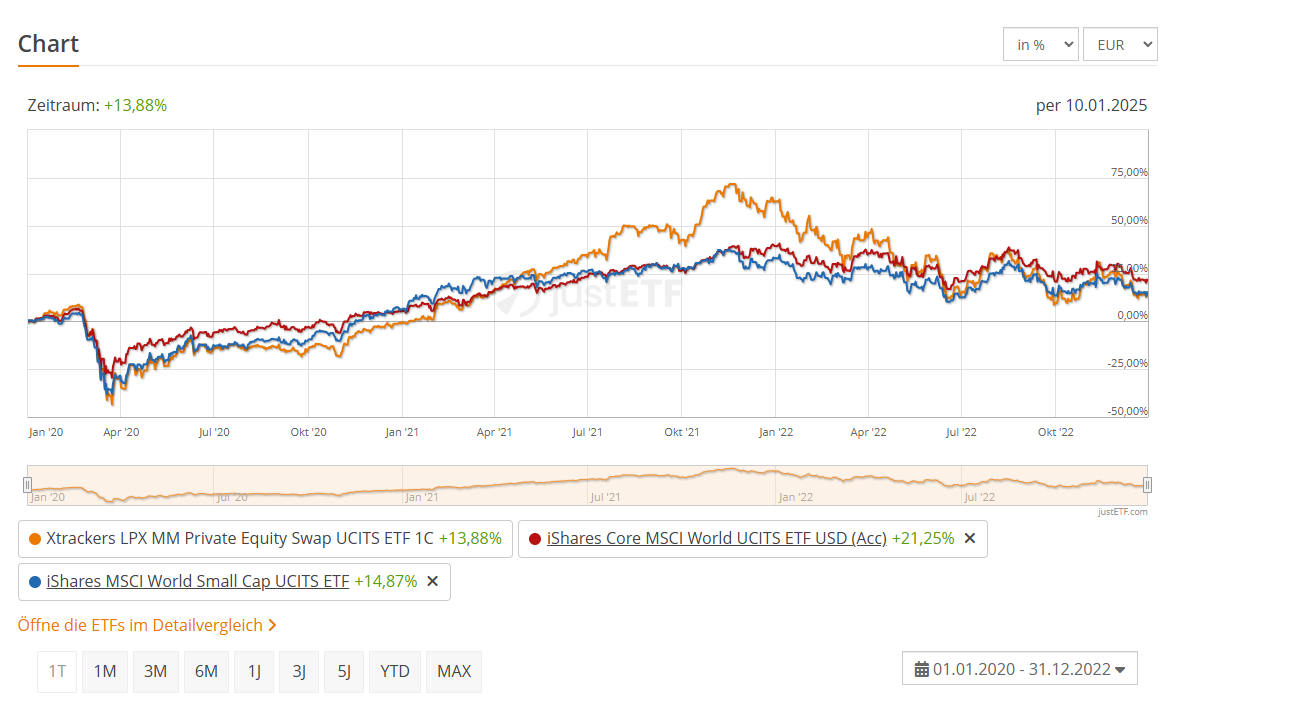Open iShares Core MSCI World UCITS ETF link
1316x724 pixels.
pos(716,538)
